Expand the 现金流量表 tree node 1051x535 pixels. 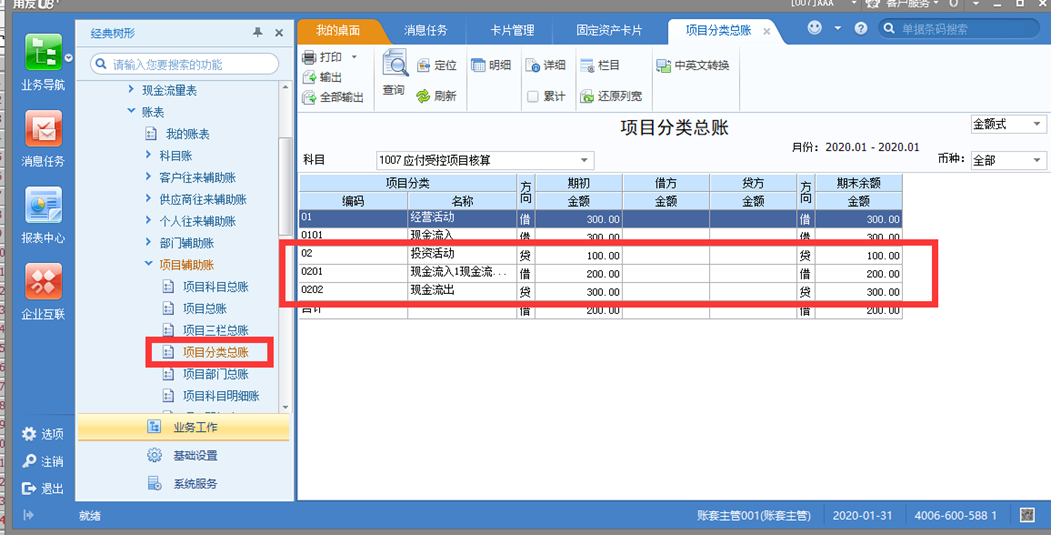131,89
